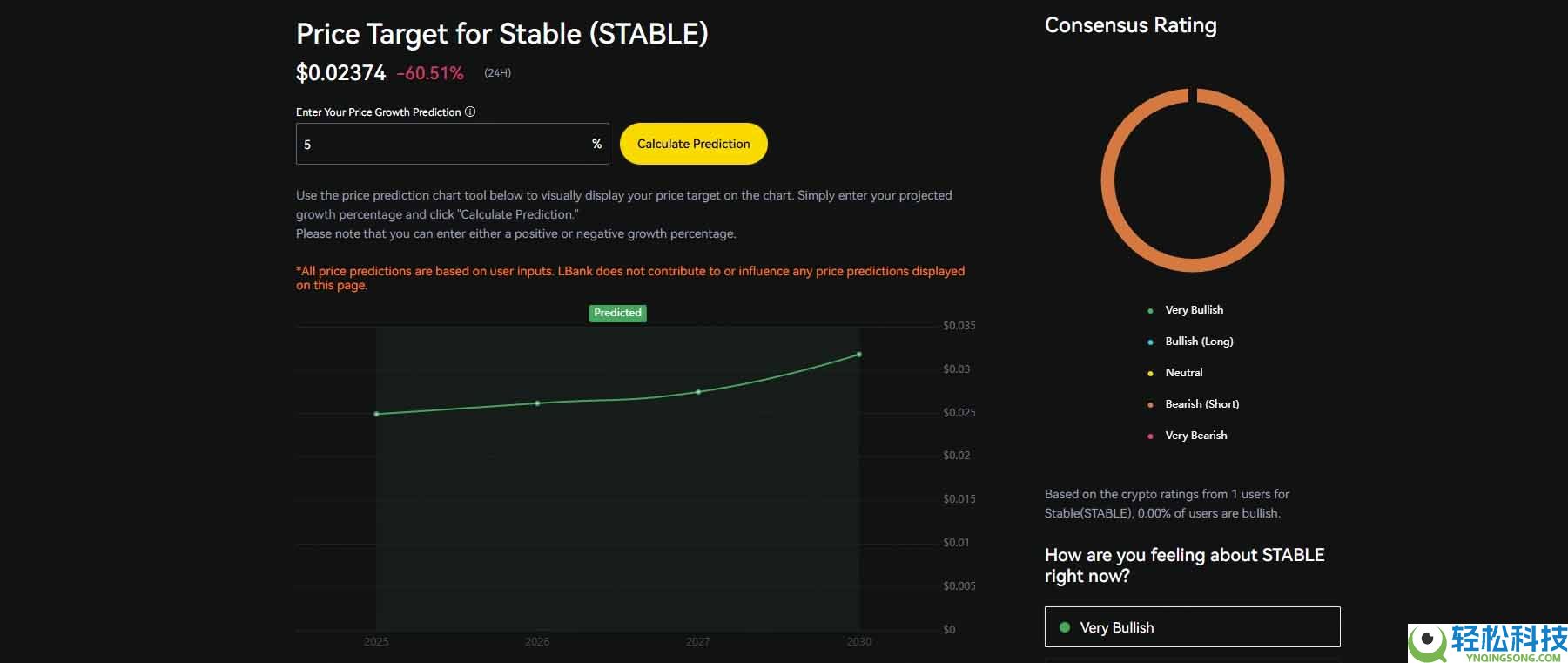Click the blue Bullish (Long) legend dot
The height and width of the screenshot is (663, 1568).
(x=1151, y=342)
